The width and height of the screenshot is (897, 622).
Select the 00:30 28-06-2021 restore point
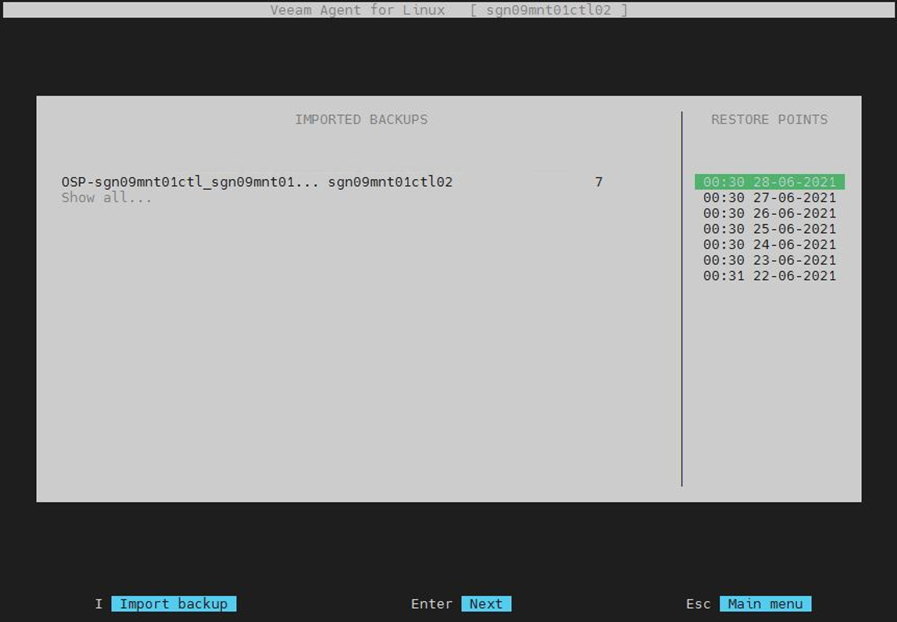tap(769, 182)
